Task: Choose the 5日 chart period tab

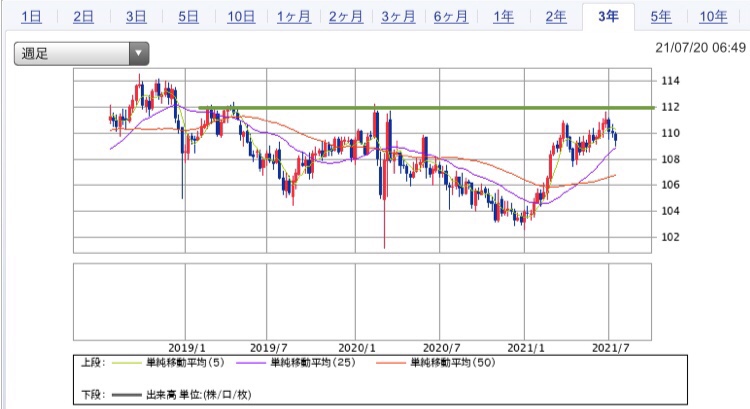Action: click(188, 17)
